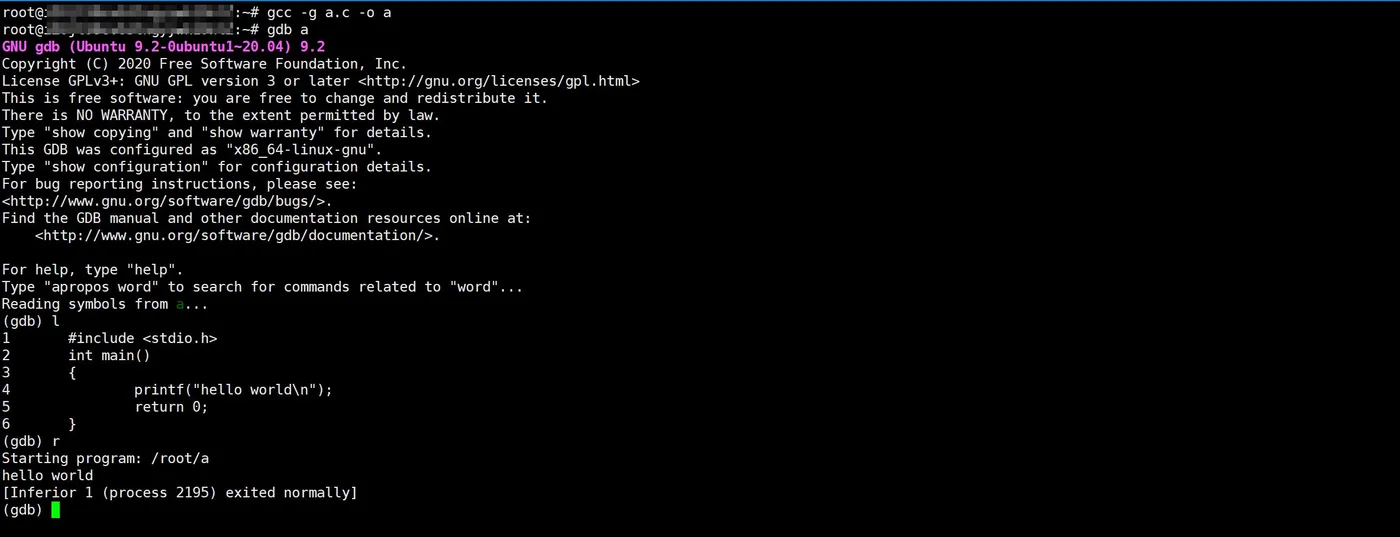
Task: Click the GNU gdb version header line
Action: [163, 47]
